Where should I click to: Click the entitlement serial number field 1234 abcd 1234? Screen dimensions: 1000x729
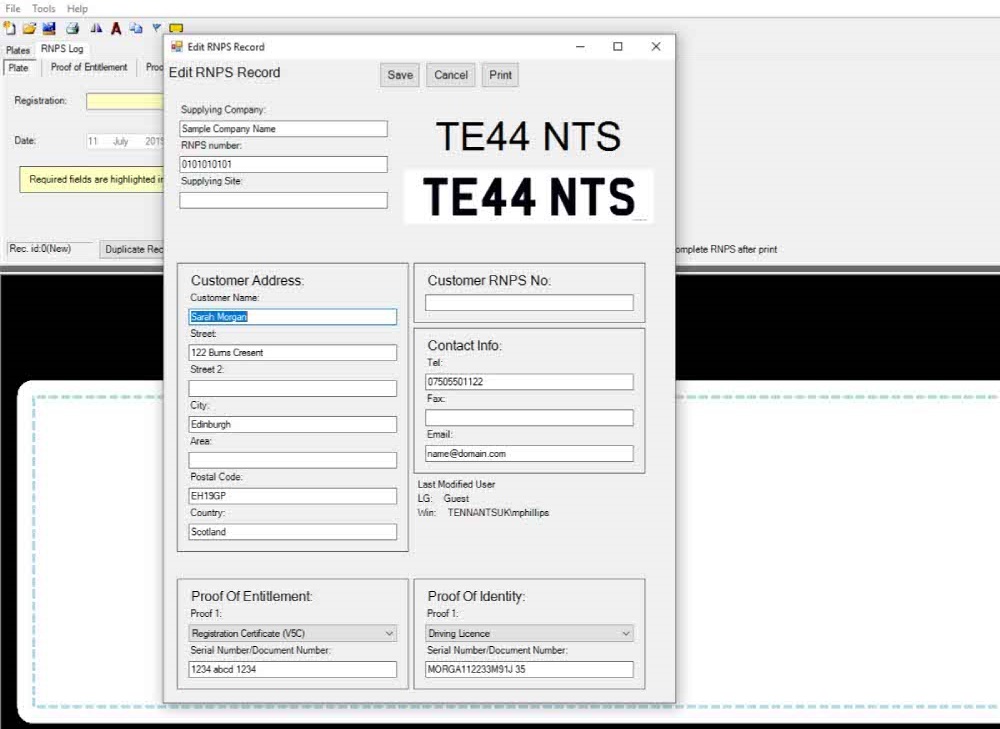click(293, 669)
